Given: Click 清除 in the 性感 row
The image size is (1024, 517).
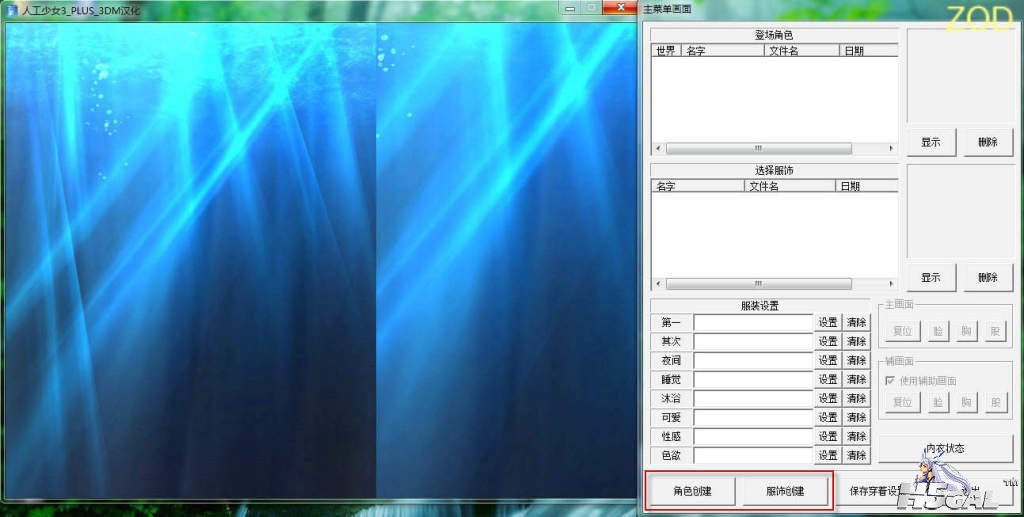Looking at the screenshot, I should (x=856, y=436).
